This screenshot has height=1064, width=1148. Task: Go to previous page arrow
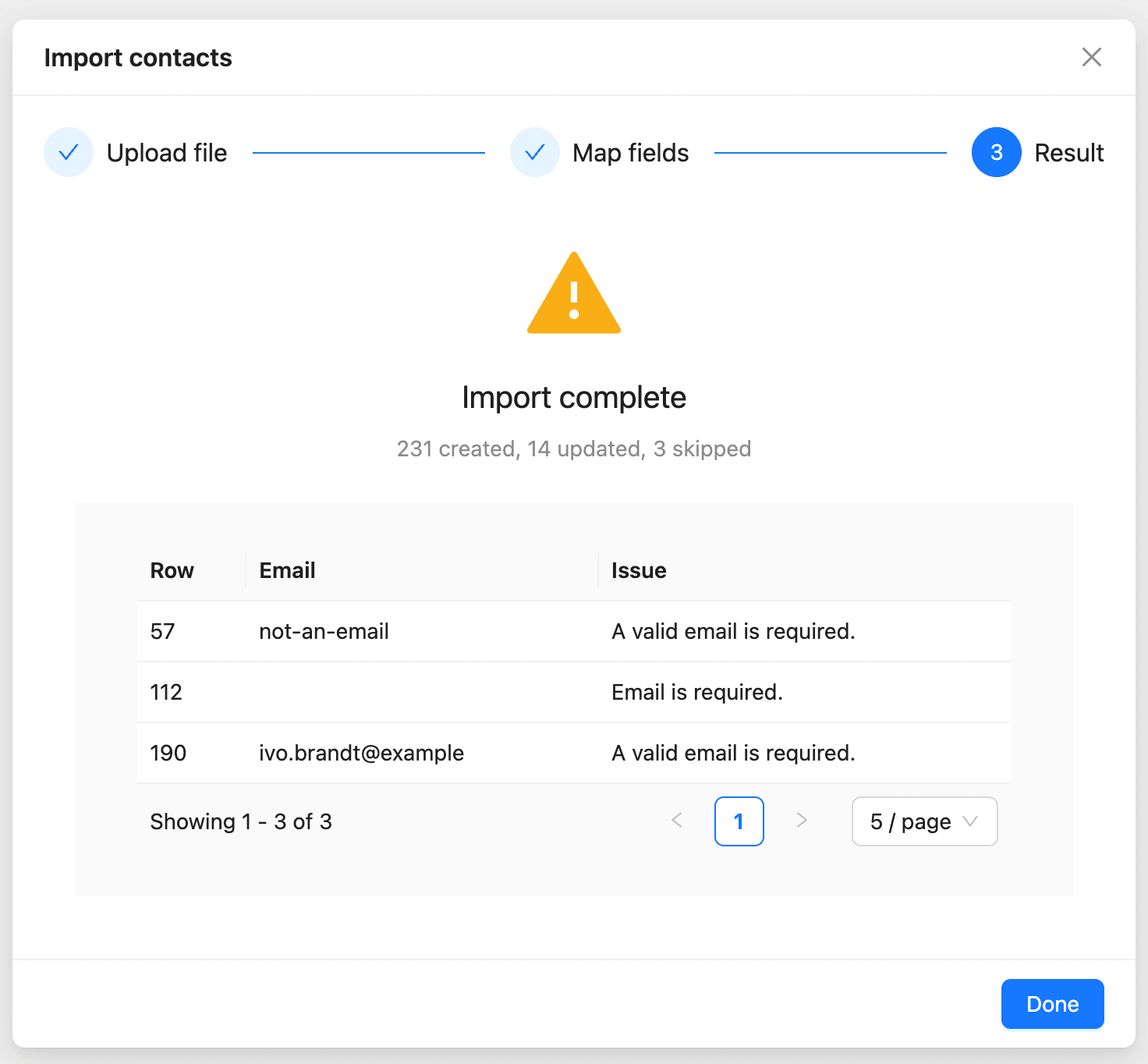[677, 821]
